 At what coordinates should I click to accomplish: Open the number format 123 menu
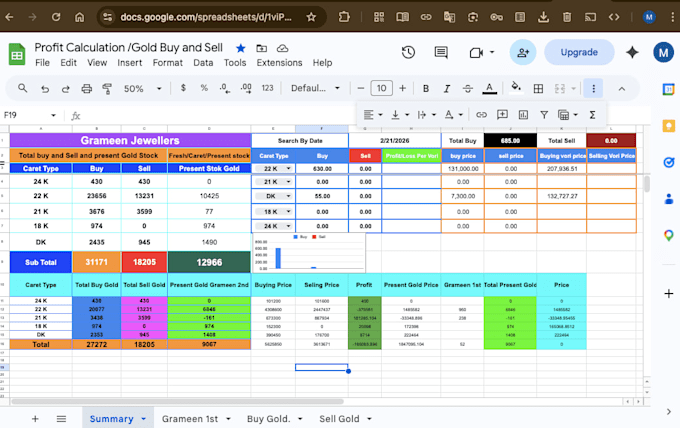point(267,88)
